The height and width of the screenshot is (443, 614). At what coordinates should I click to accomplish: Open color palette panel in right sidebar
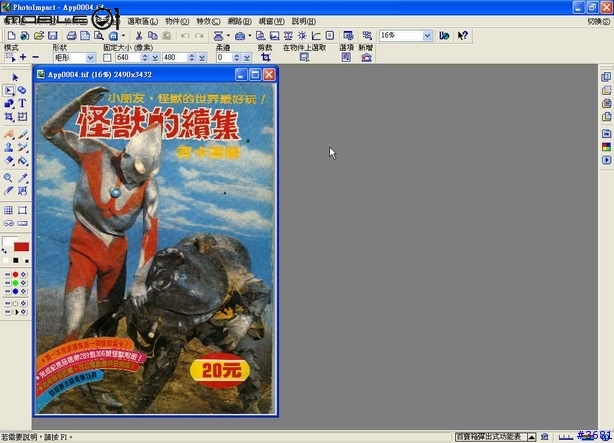[x=606, y=147]
